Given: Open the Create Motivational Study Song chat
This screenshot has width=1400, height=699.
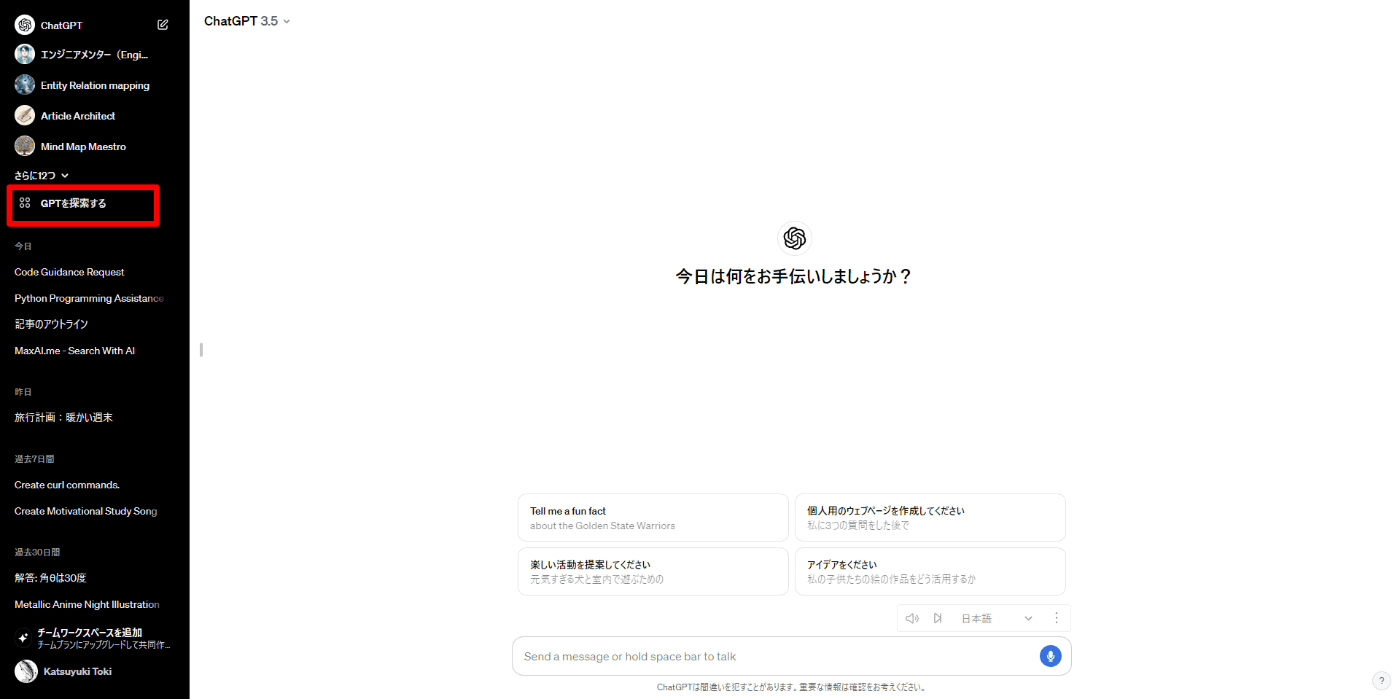Looking at the screenshot, I should tap(86, 511).
